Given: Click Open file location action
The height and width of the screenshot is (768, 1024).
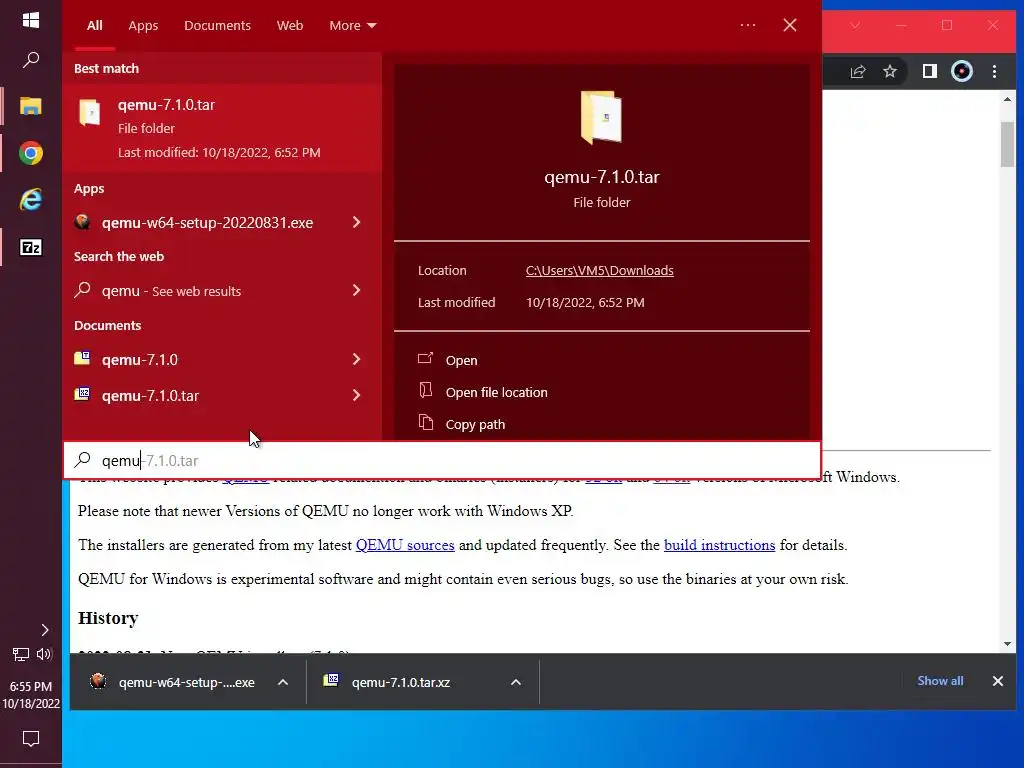Looking at the screenshot, I should (x=496, y=392).
